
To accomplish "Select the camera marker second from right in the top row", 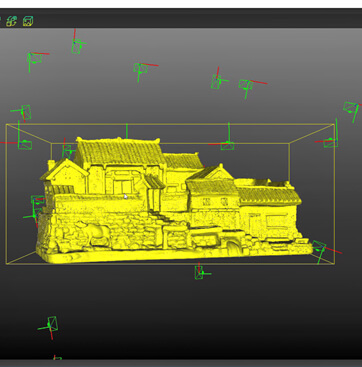I will tap(217, 80).
